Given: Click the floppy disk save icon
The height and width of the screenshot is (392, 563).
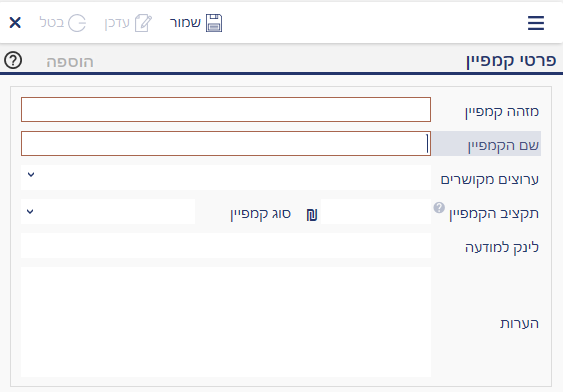Looking at the screenshot, I should click(x=214, y=23).
